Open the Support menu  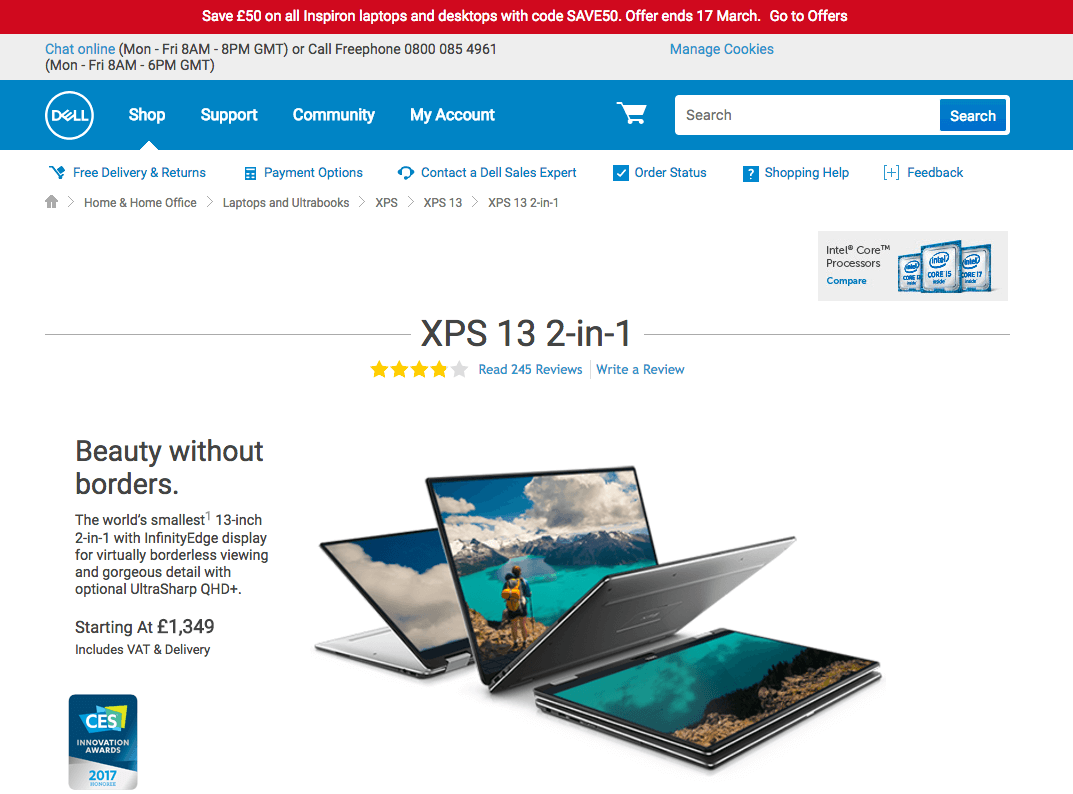click(229, 115)
